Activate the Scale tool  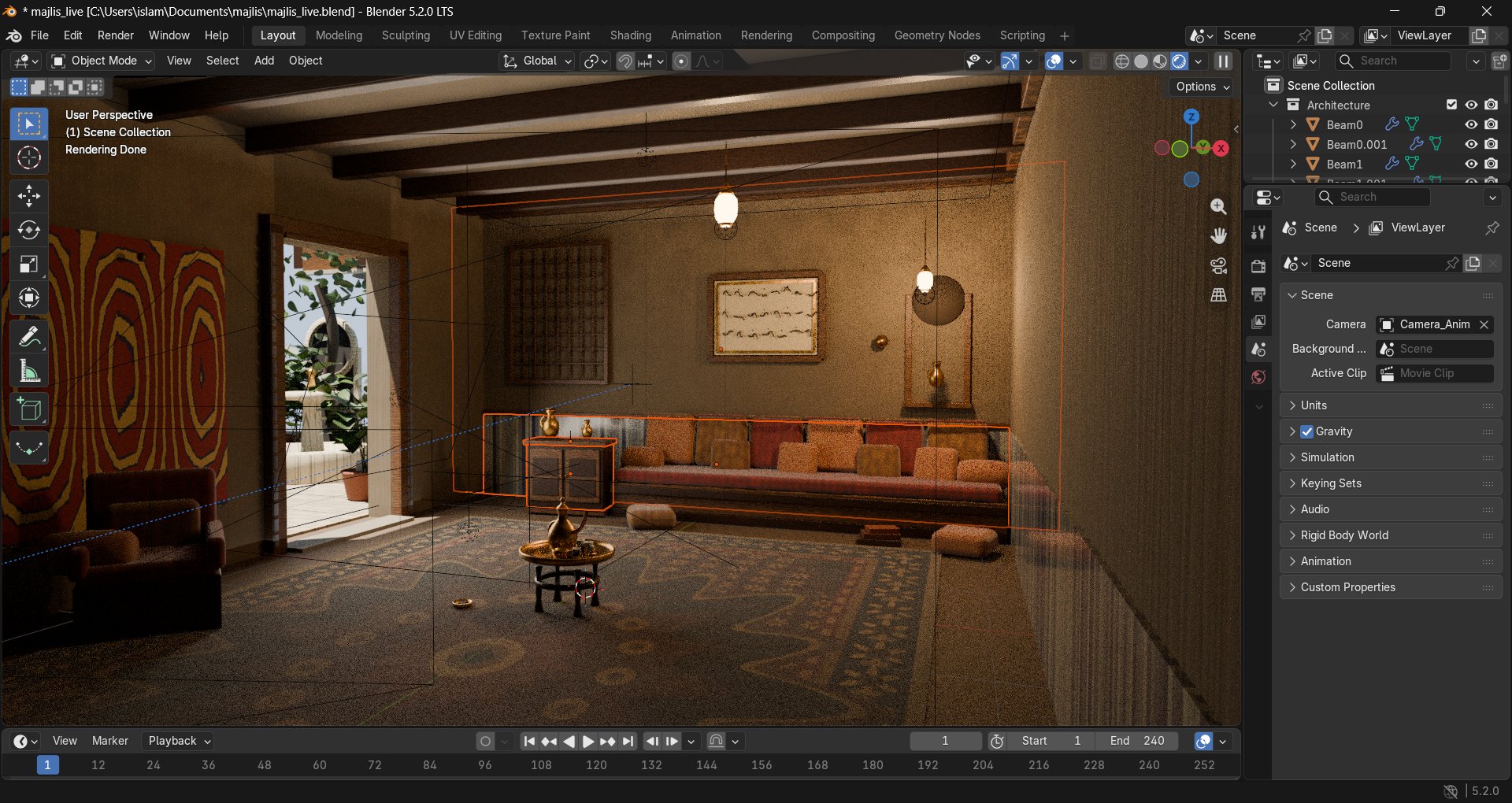(x=29, y=264)
